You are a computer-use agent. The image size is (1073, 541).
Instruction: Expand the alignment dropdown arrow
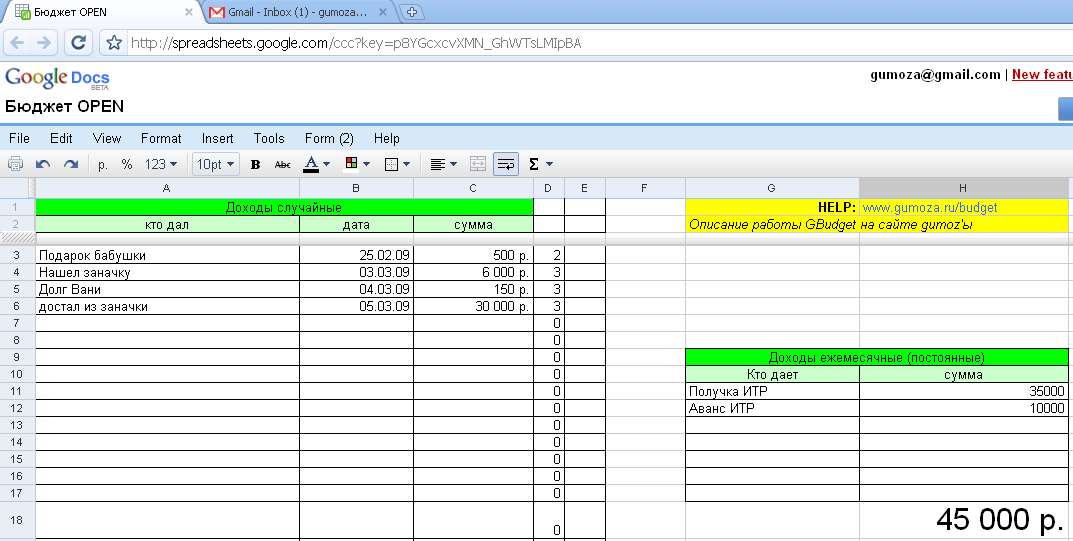453,164
